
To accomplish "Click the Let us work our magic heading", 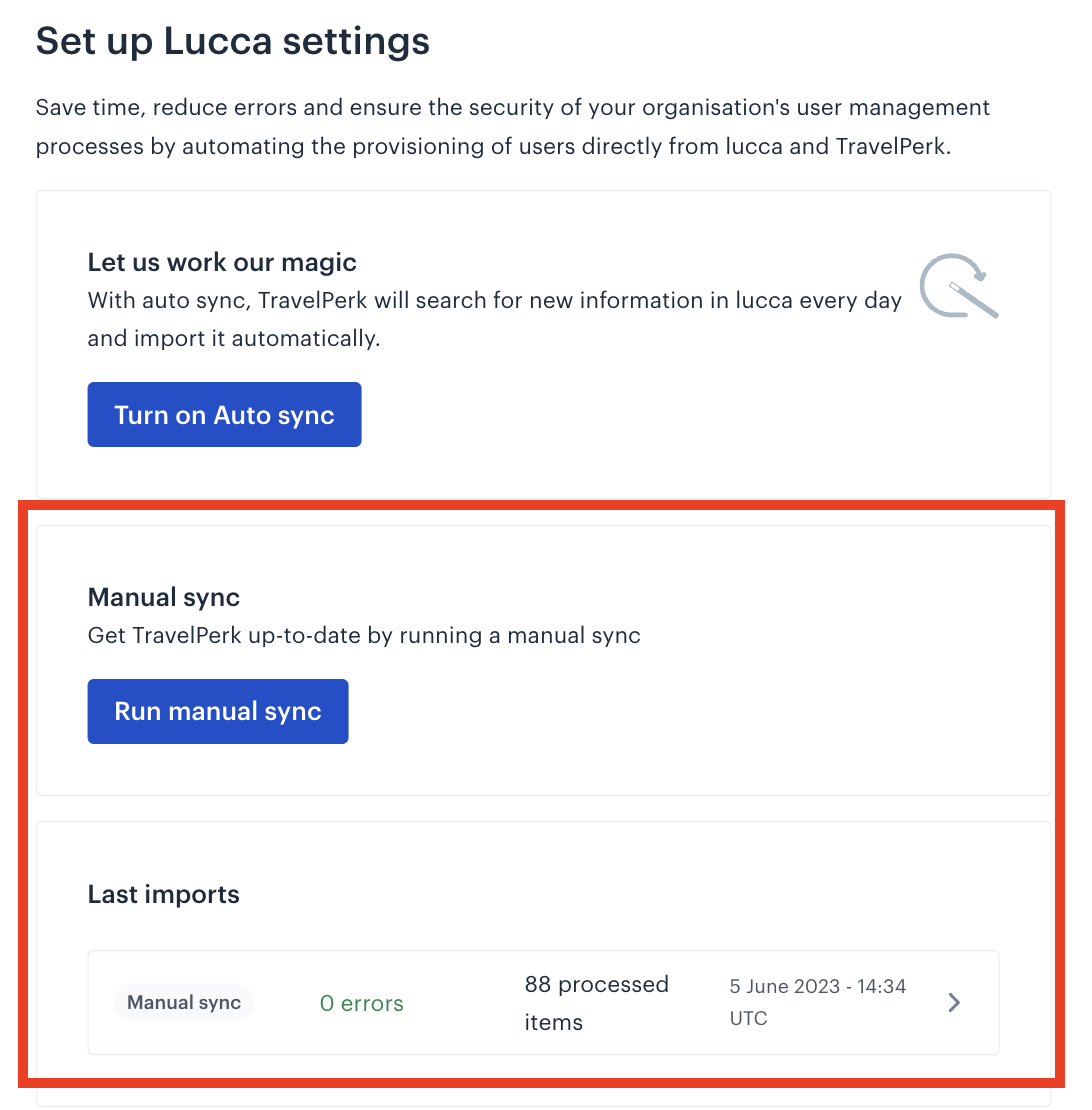I will pos(222,262).
